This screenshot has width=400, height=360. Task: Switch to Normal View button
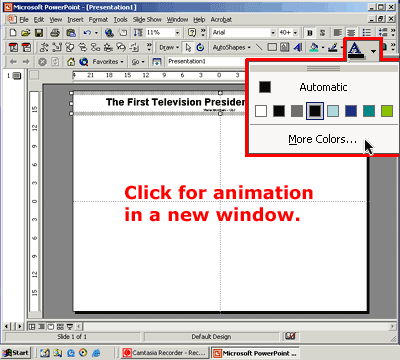pos(32,326)
